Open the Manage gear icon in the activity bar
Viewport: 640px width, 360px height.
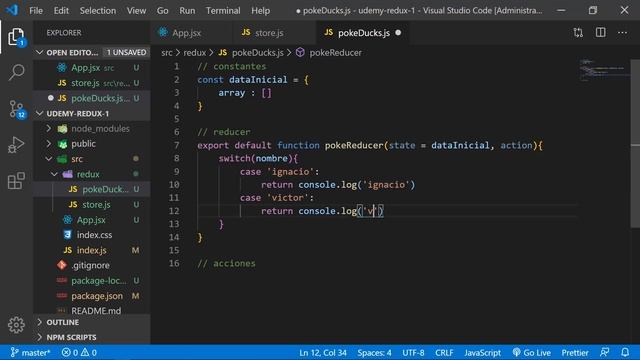pyautogui.click(x=16, y=325)
